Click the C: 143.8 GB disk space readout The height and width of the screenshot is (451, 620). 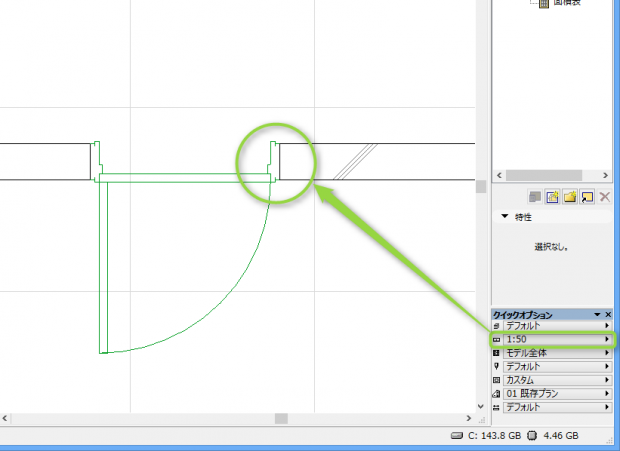point(494,436)
